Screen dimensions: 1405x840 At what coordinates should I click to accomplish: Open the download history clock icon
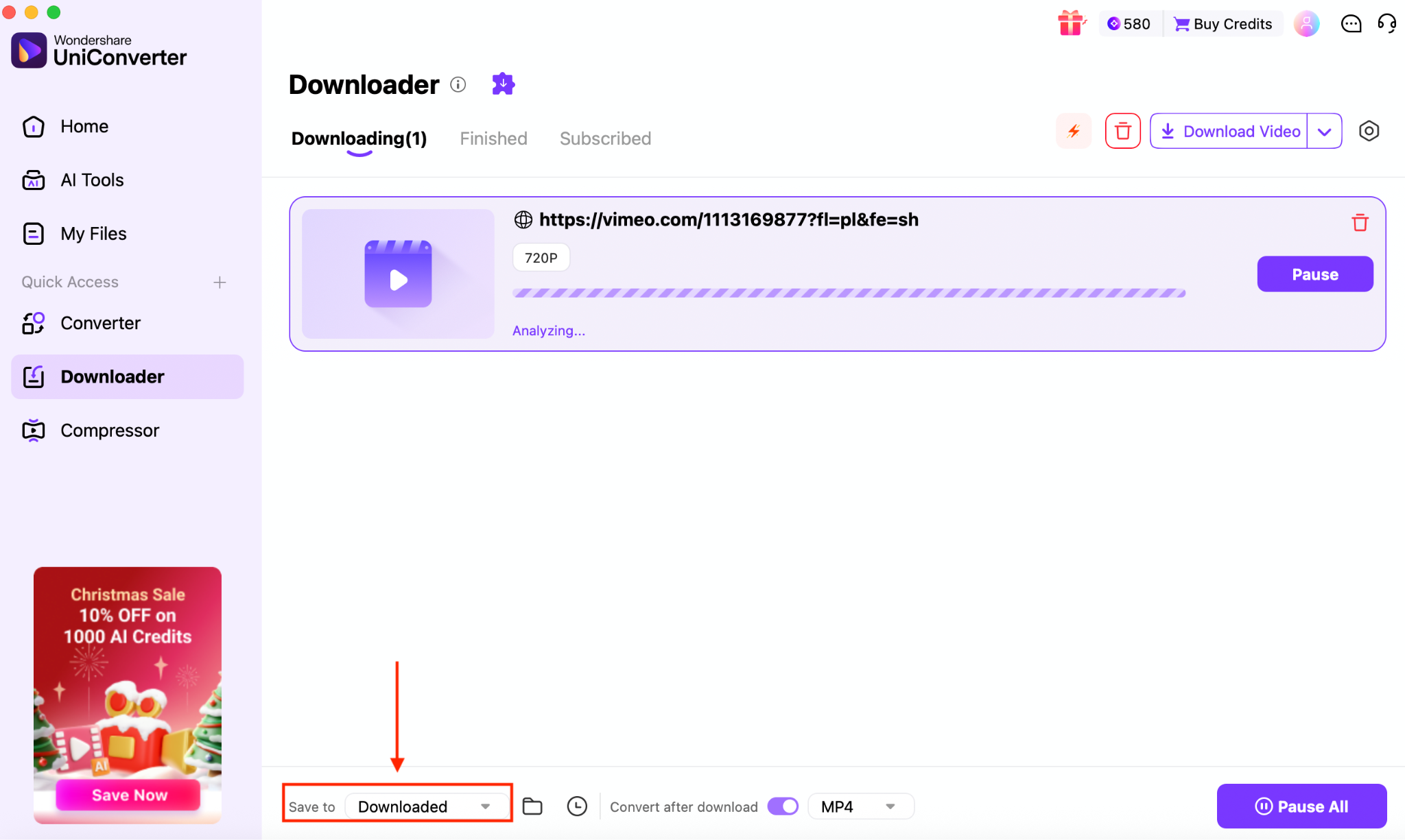pyautogui.click(x=577, y=806)
